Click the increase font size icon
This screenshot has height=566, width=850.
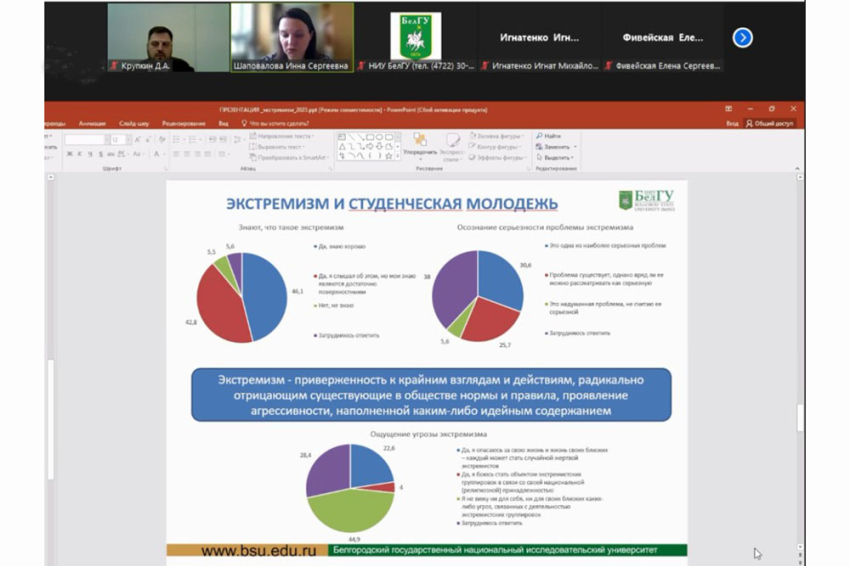137,139
